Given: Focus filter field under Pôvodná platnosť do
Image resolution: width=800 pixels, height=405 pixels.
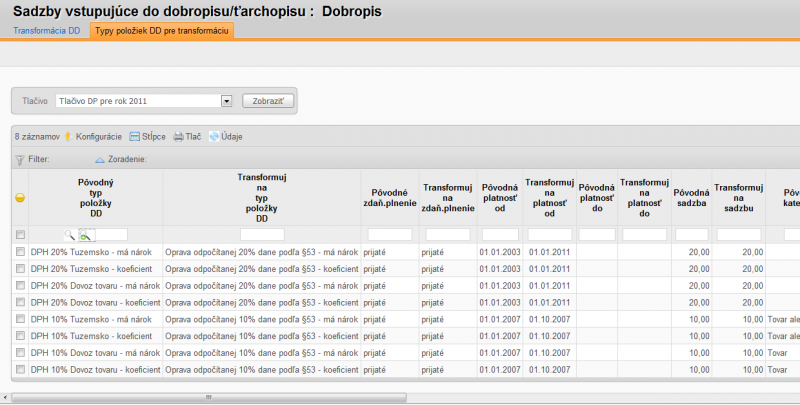Looking at the screenshot, I should coord(597,235).
